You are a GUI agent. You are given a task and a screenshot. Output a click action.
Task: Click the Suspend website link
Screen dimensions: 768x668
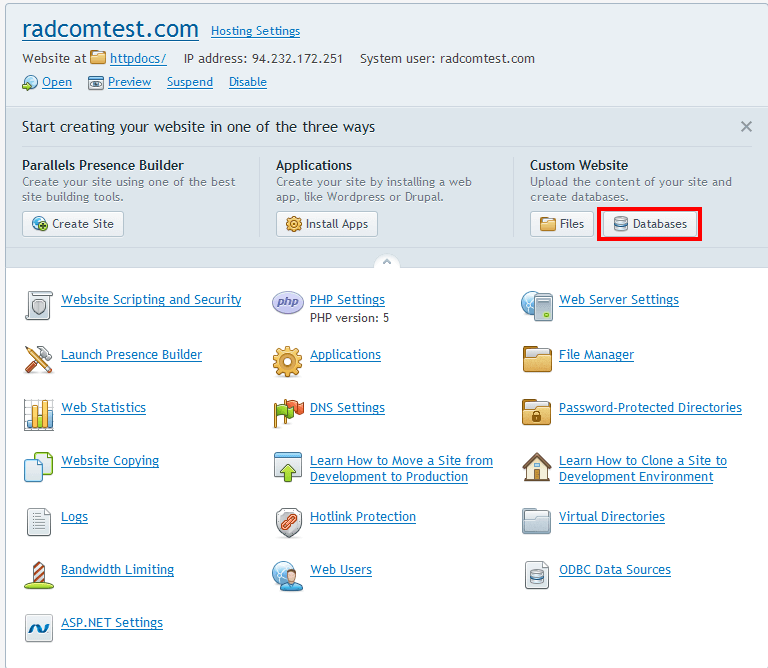(x=190, y=82)
